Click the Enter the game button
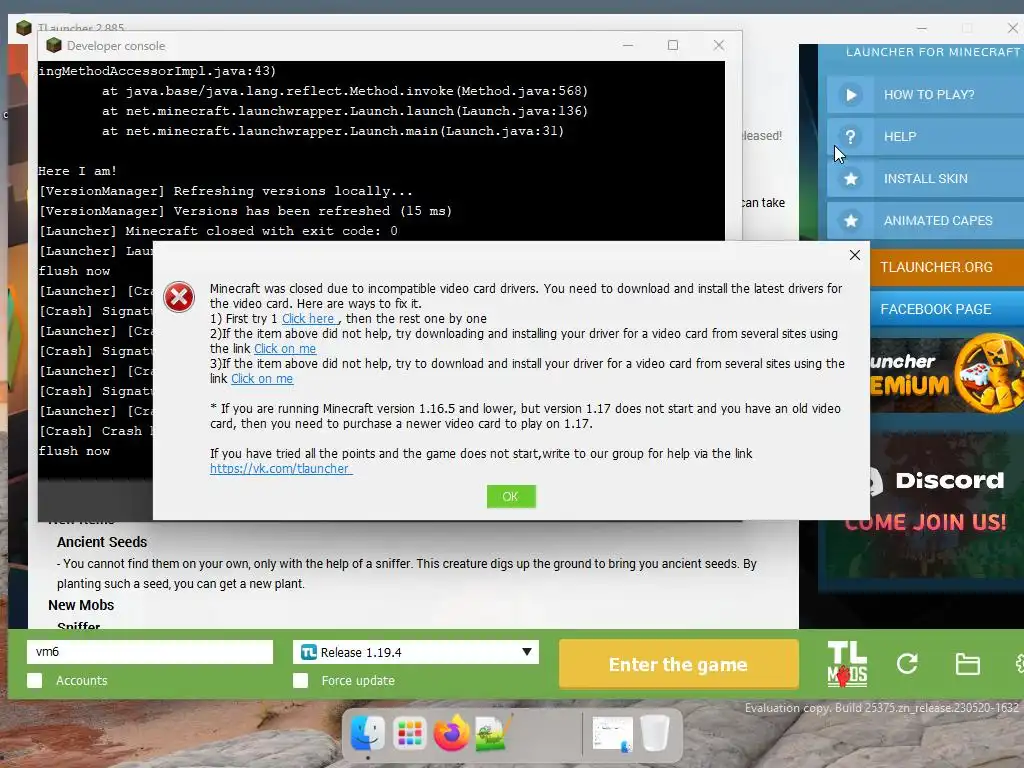The image size is (1024, 768). (679, 664)
